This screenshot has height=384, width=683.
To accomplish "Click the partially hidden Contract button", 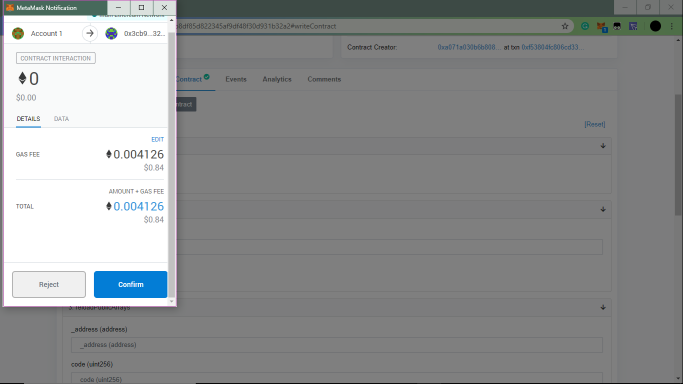I will [x=186, y=104].
